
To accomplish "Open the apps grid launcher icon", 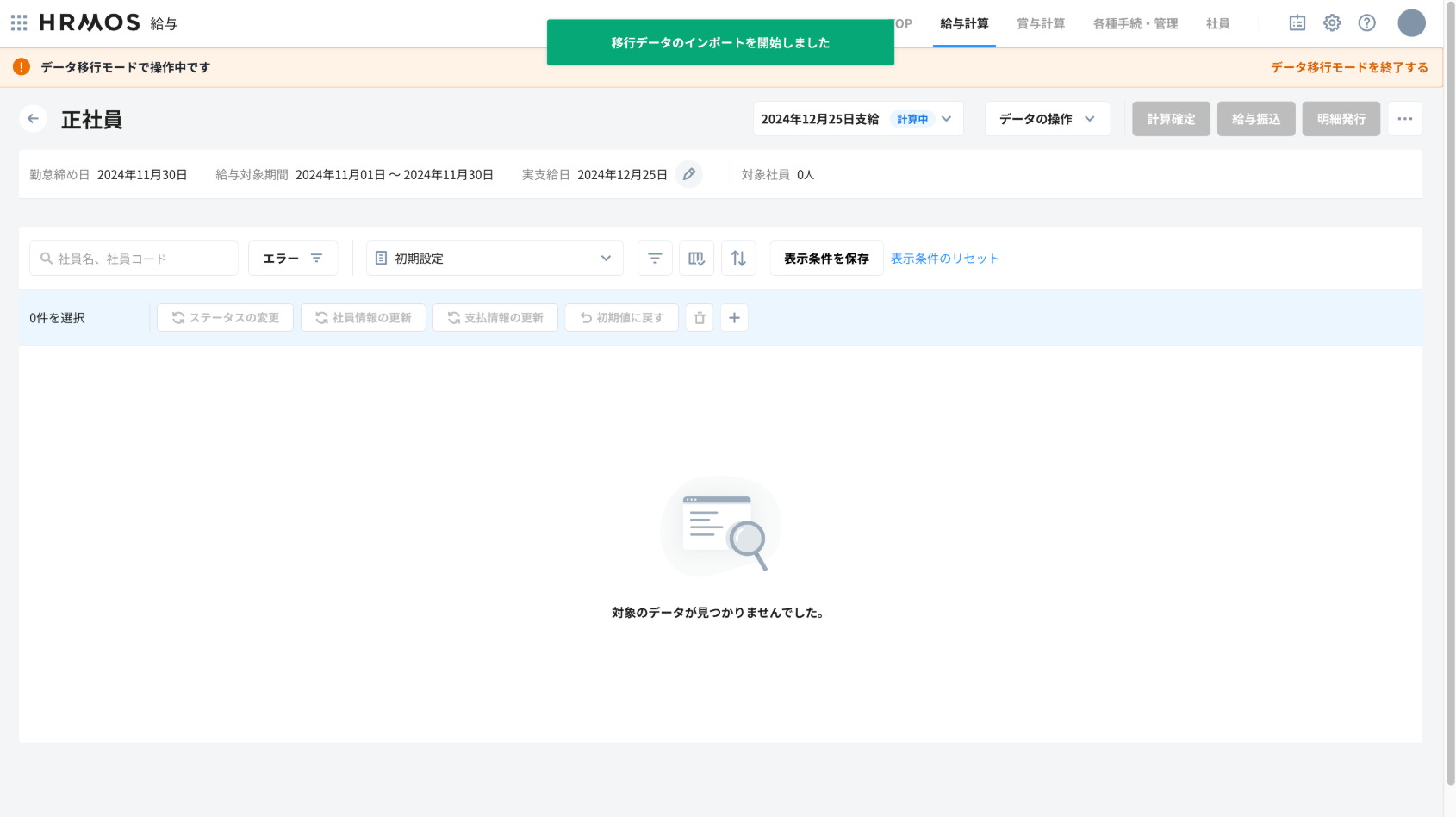I will click(19, 22).
